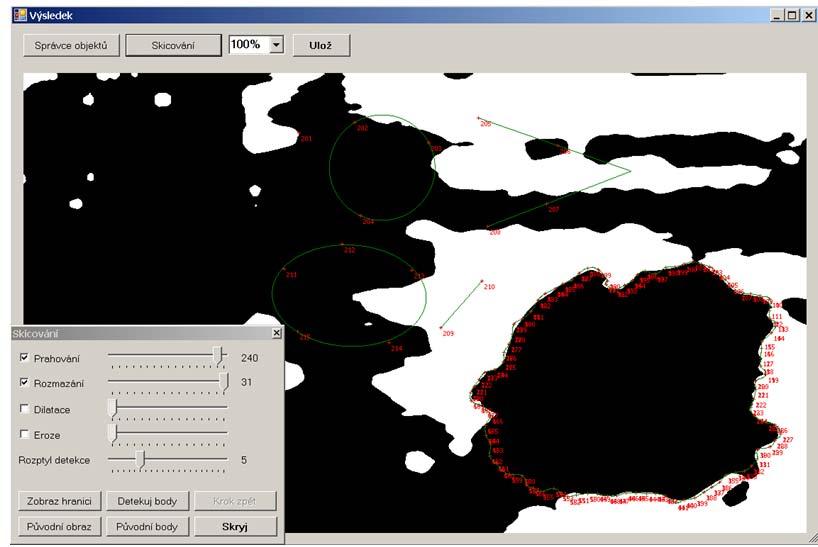Click point marker 209 on the image

pos(448,333)
